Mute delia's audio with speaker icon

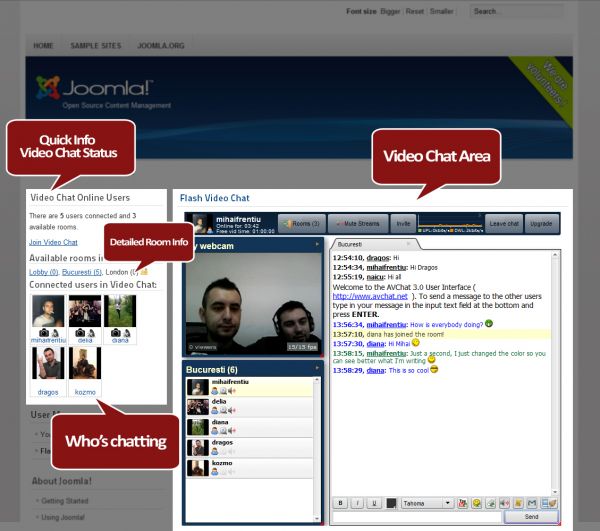(x=232, y=410)
